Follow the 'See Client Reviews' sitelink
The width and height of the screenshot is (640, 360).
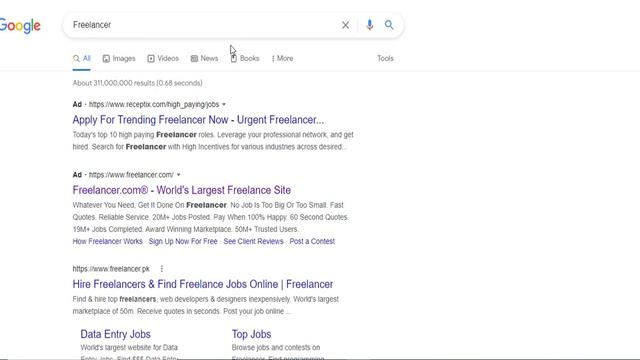click(x=253, y=241)
